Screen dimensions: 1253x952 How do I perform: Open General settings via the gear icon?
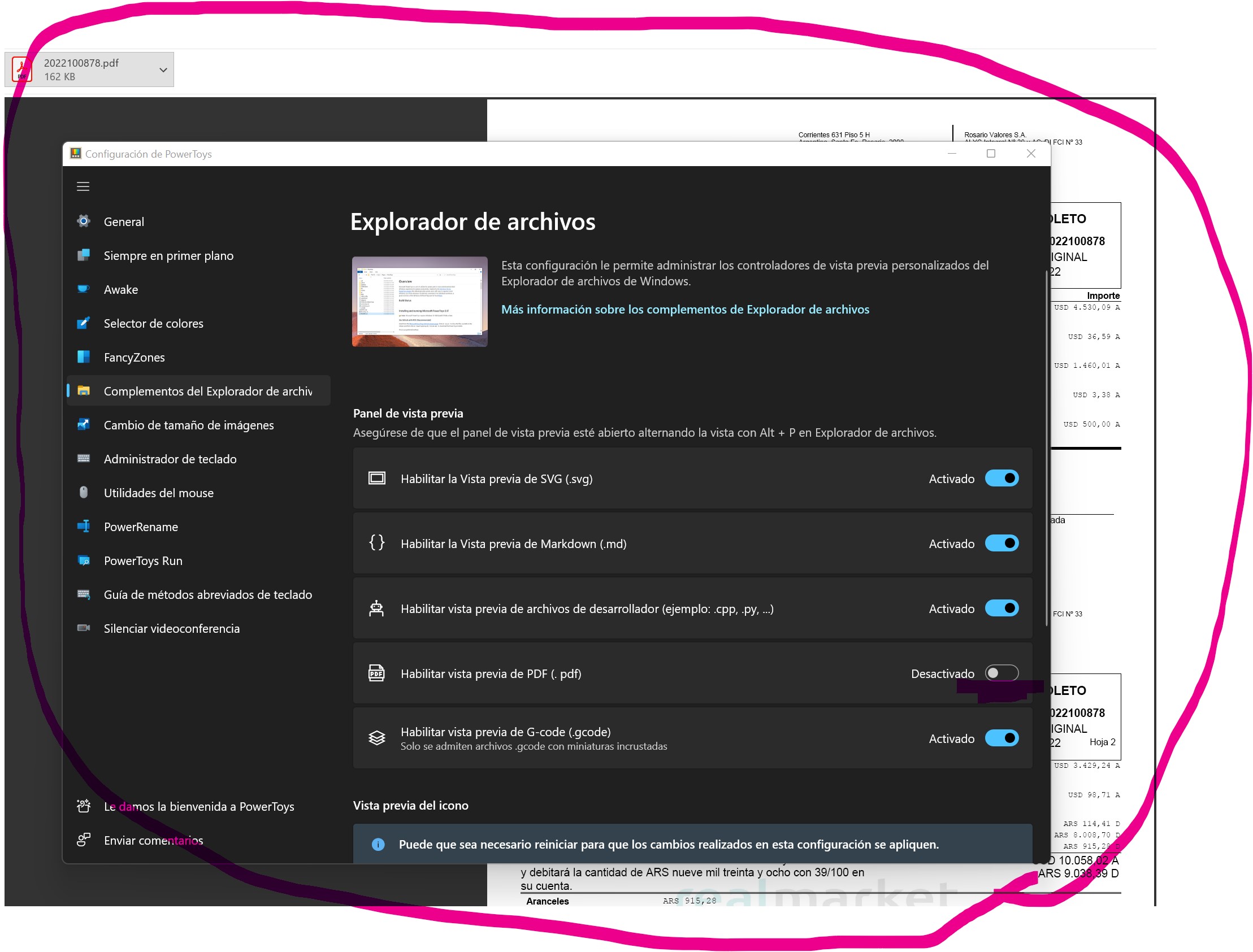84,221
